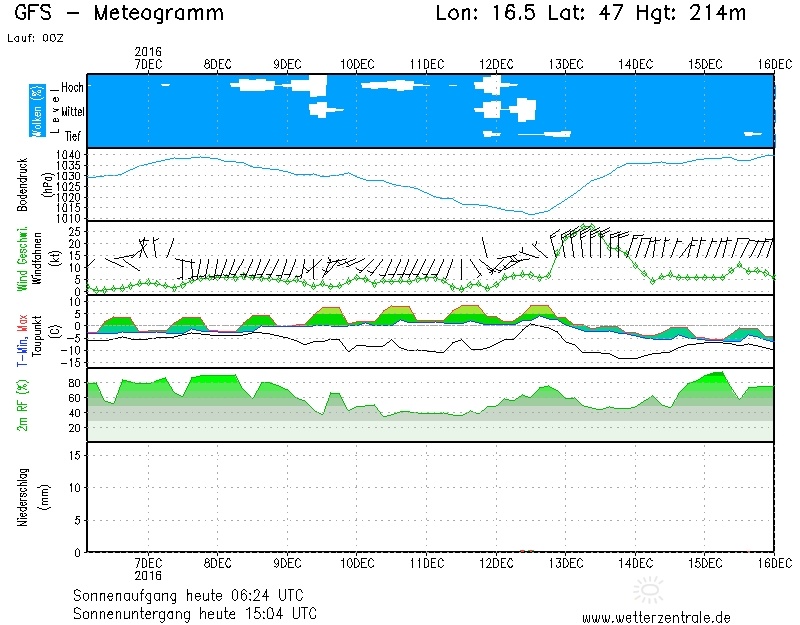Click the '(mm)' precipitation unit label
The image size is (800, 625).
(x=45, y=497)
